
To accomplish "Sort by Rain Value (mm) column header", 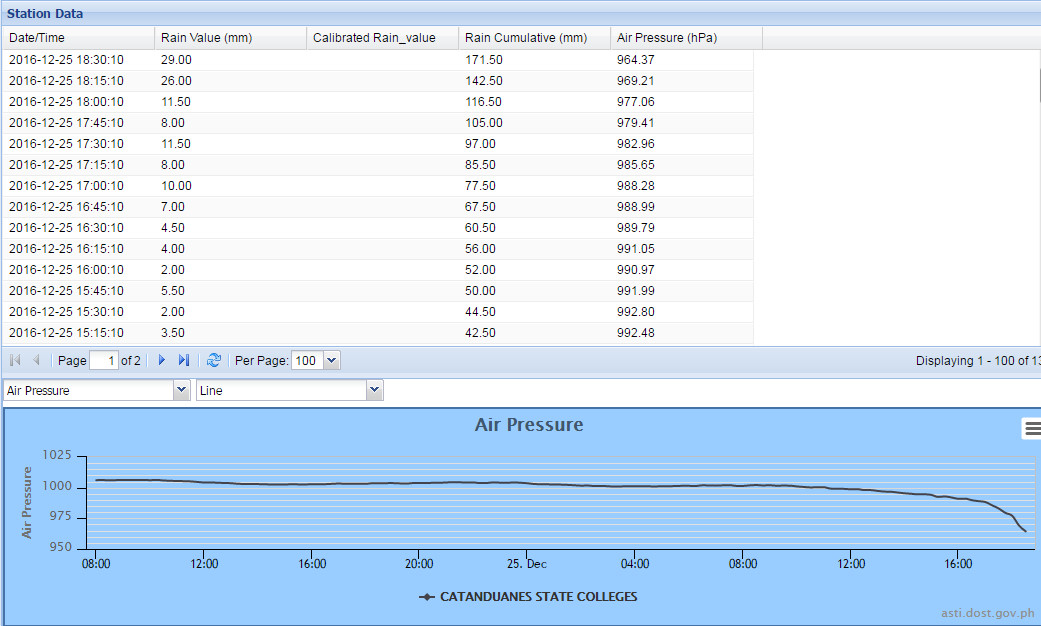I will (230, 38).
